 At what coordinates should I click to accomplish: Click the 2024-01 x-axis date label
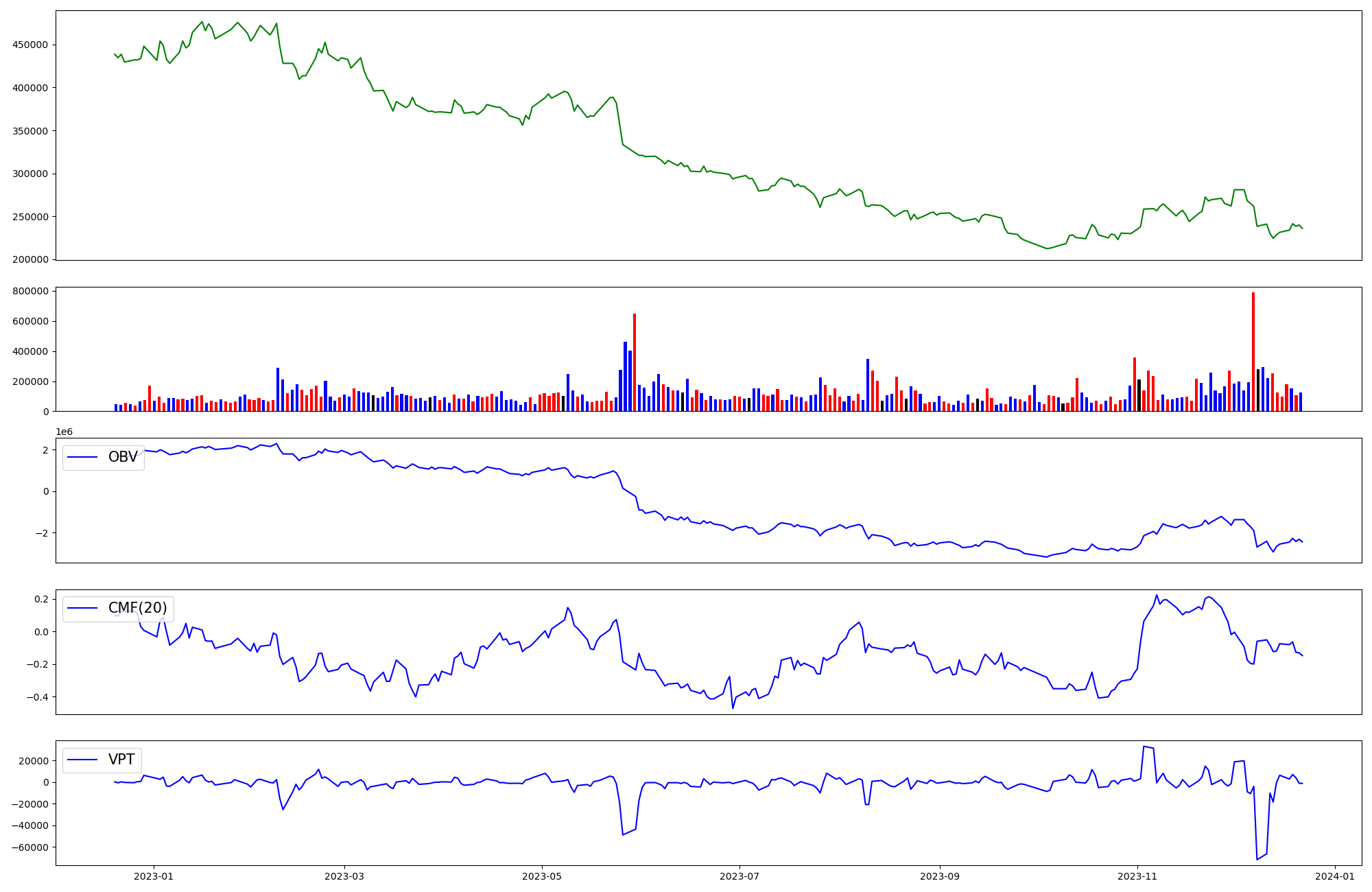1335,876
